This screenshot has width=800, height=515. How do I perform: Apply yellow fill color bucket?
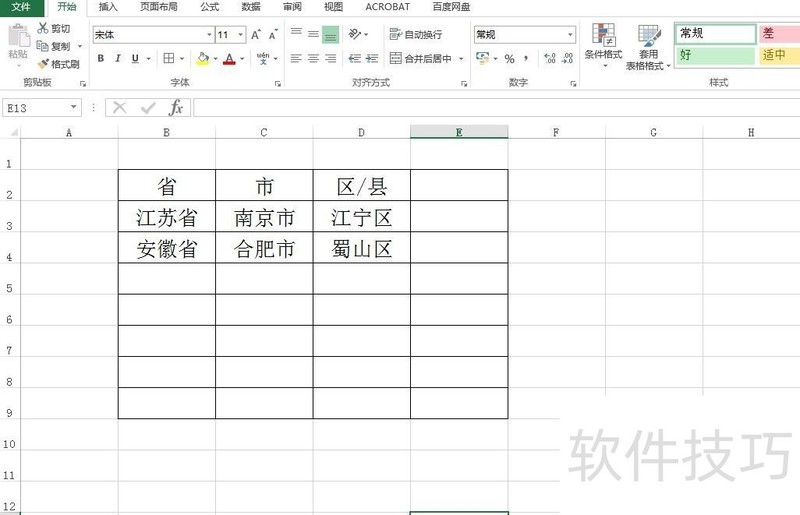pyautogui.click(x=203, y=59)
